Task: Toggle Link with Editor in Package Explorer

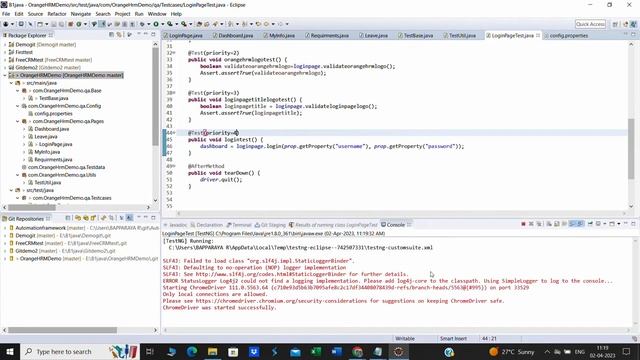Action: coord(119,35)
